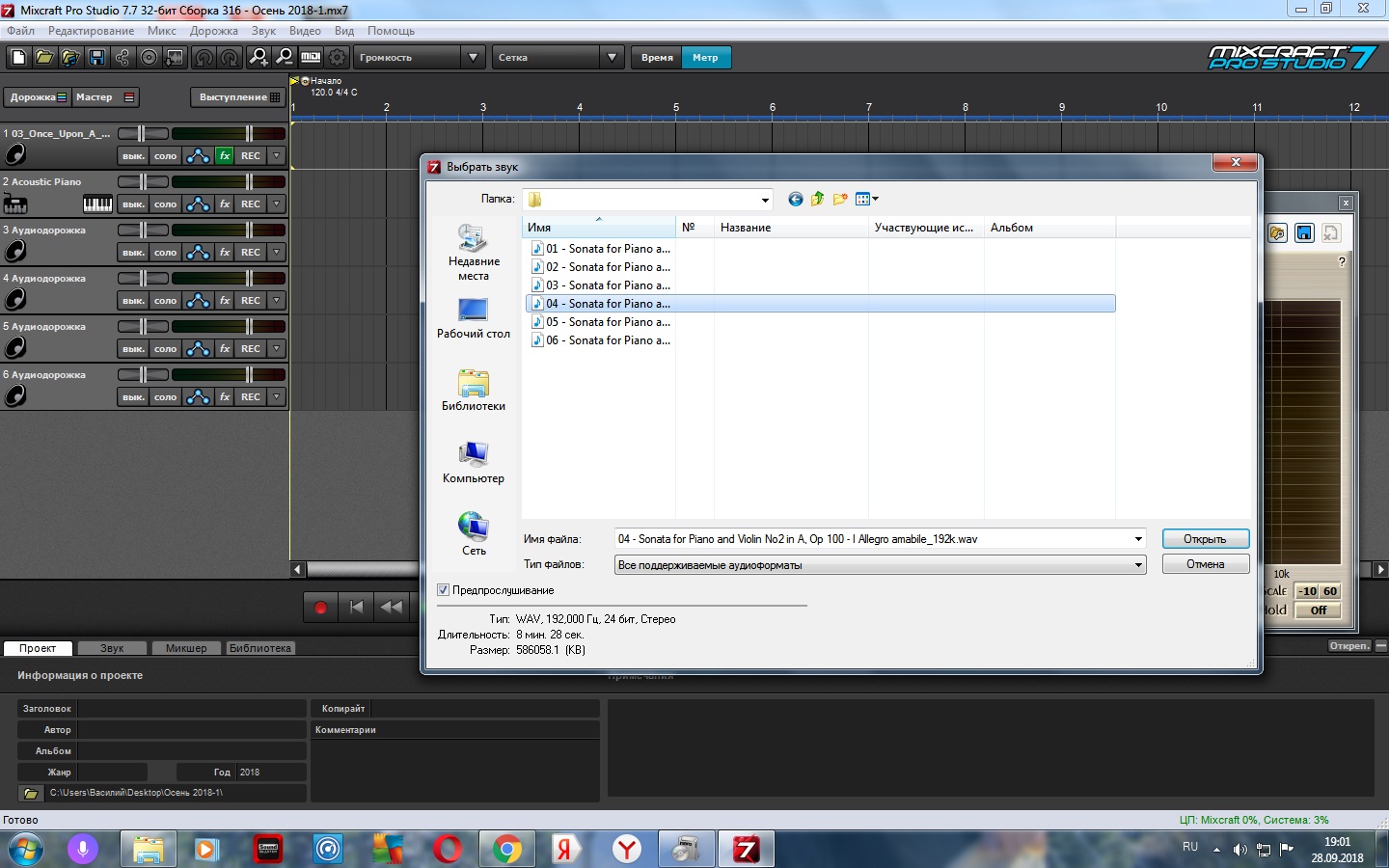Open the view menu icon in dialog
This screenshot has width=1389, height=868.
click(867, 199)
